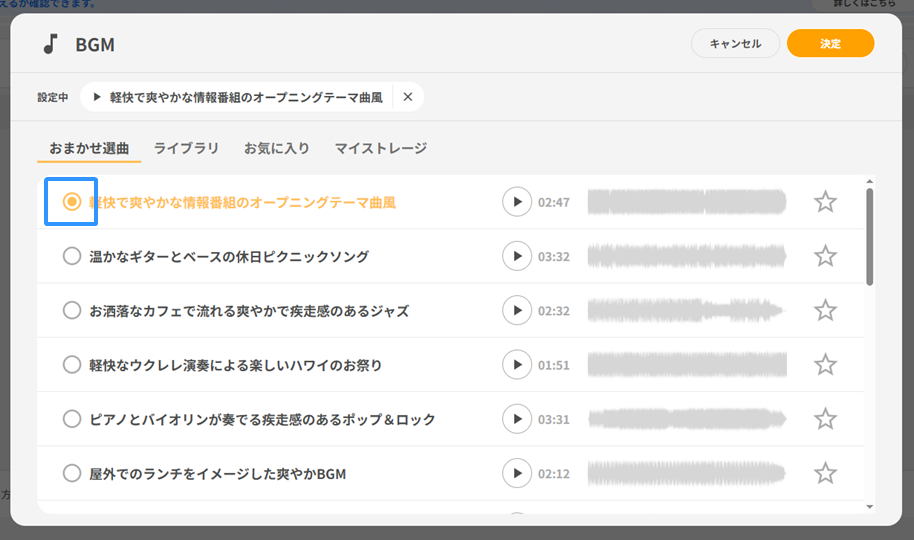
Task: Play the 温かなギターとベースの休日ピクニックソング preview
Action: point(516,256)
